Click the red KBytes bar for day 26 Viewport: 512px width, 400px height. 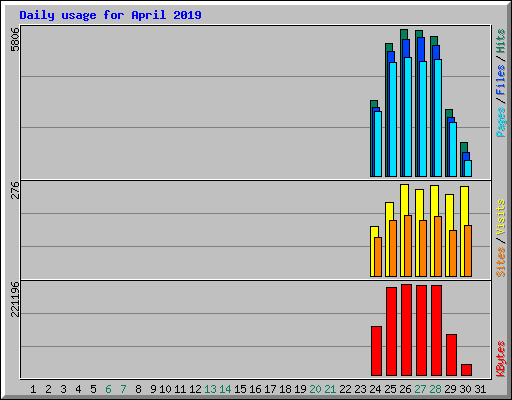pyautogui.click(x=406, y=330)
